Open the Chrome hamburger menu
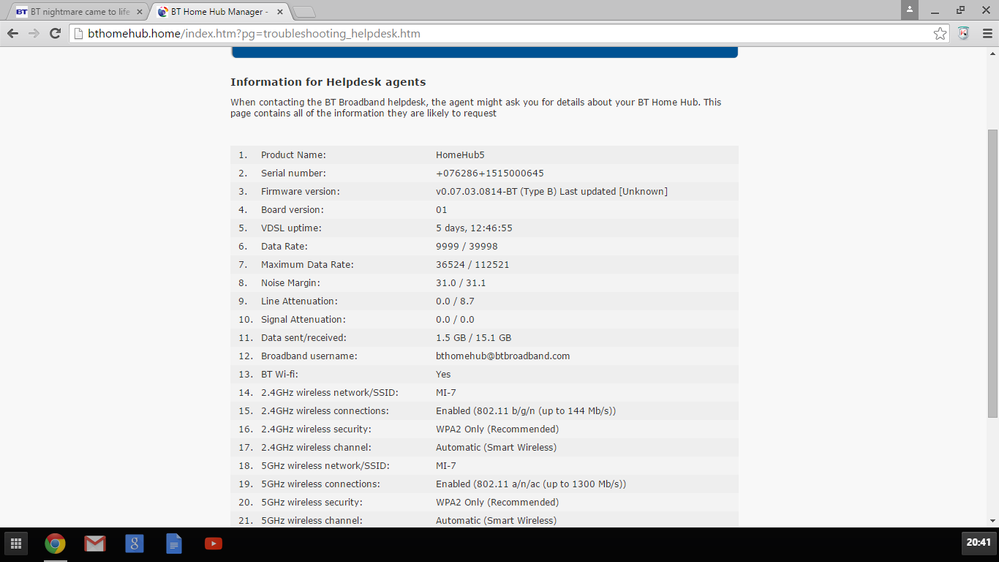The height and width of the screenshot is (562, 999). click(x=987, y=34)
